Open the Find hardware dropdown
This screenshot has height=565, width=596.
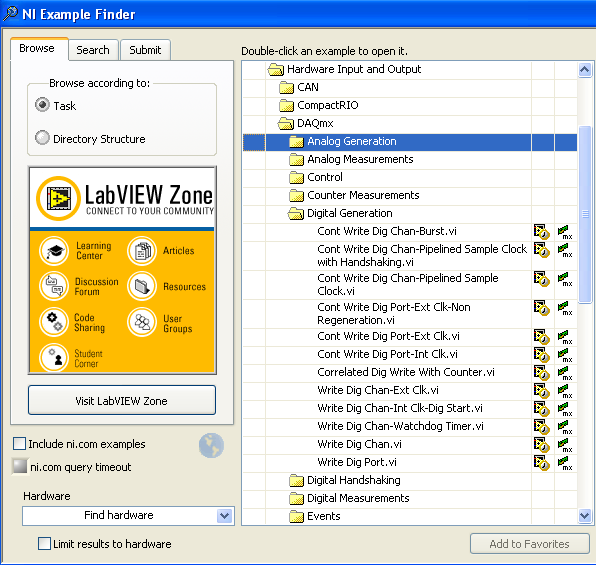pos(225,516)
